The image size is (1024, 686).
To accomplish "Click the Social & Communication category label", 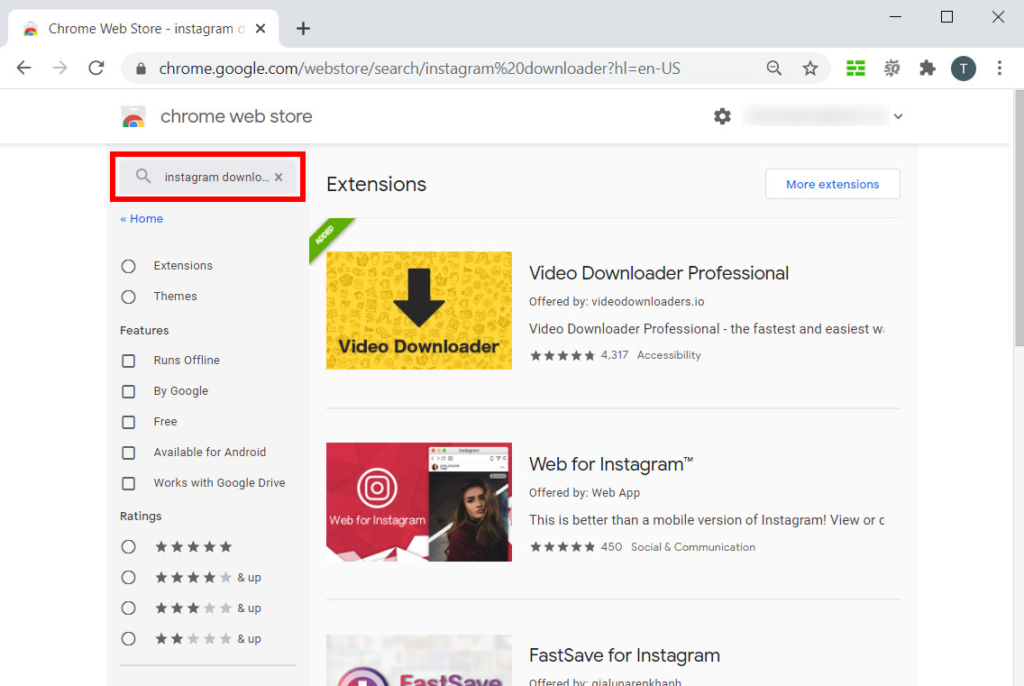I will 693,547.
